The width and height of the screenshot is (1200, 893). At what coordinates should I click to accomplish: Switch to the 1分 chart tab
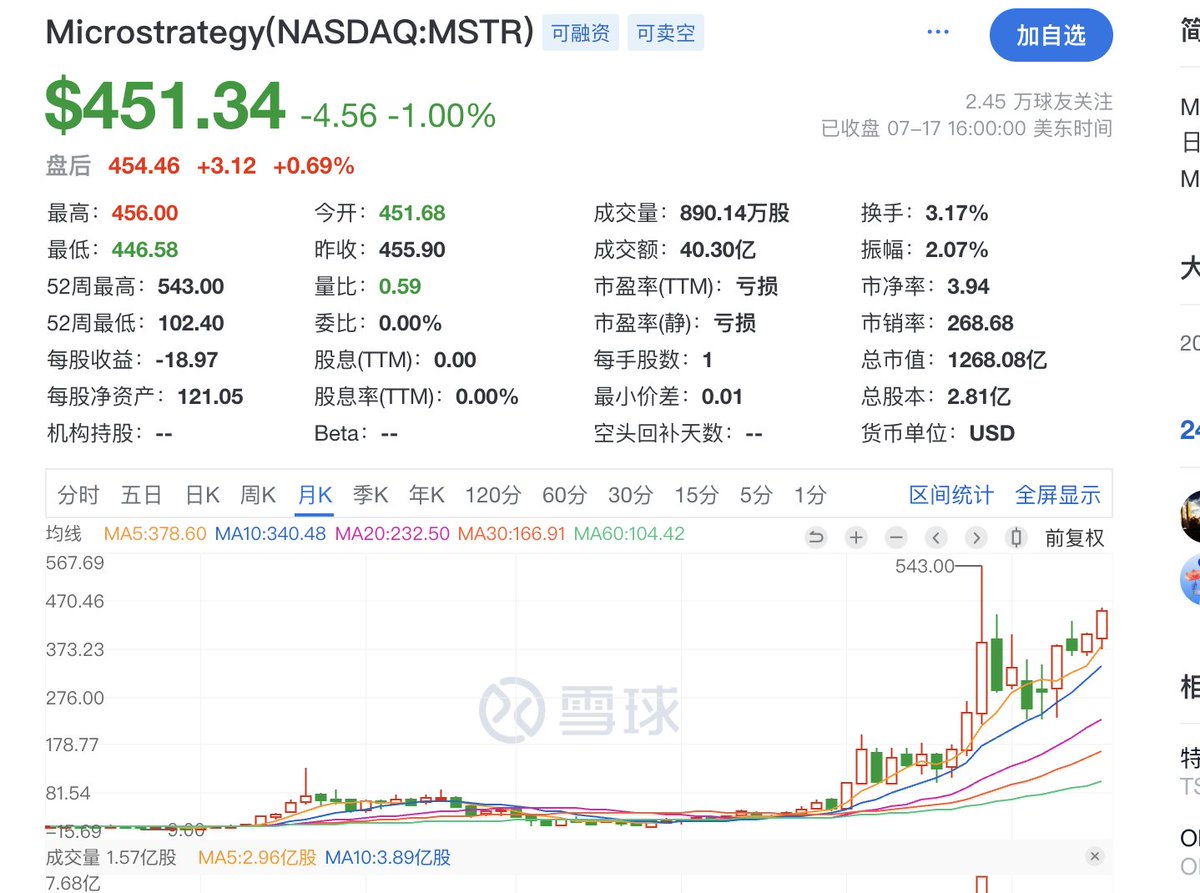(810, 494)
